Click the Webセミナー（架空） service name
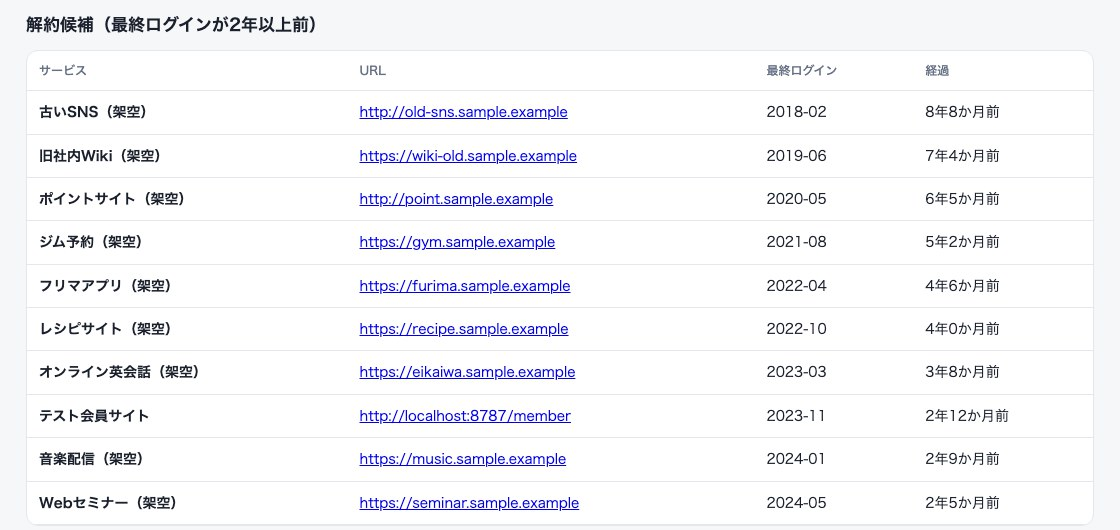The width and height of the screenshot is (1120, 530). [108, 503]
